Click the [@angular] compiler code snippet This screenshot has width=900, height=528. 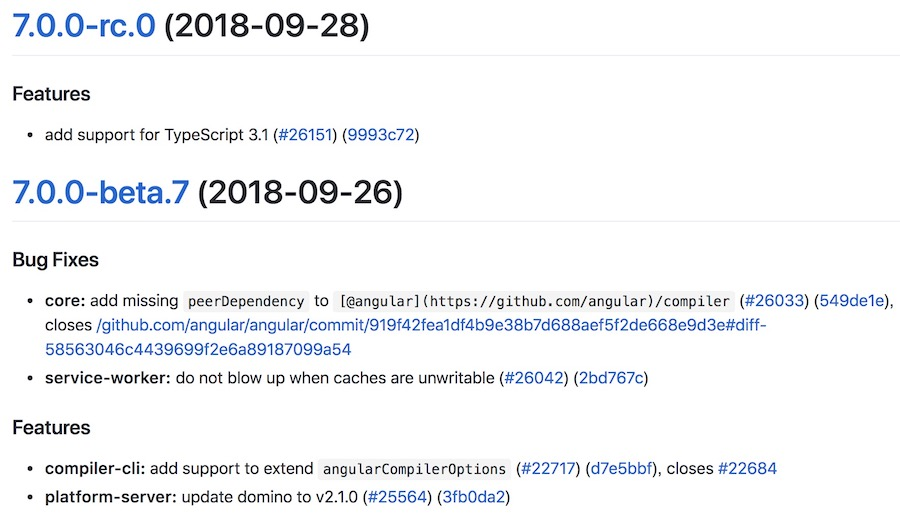534,301
